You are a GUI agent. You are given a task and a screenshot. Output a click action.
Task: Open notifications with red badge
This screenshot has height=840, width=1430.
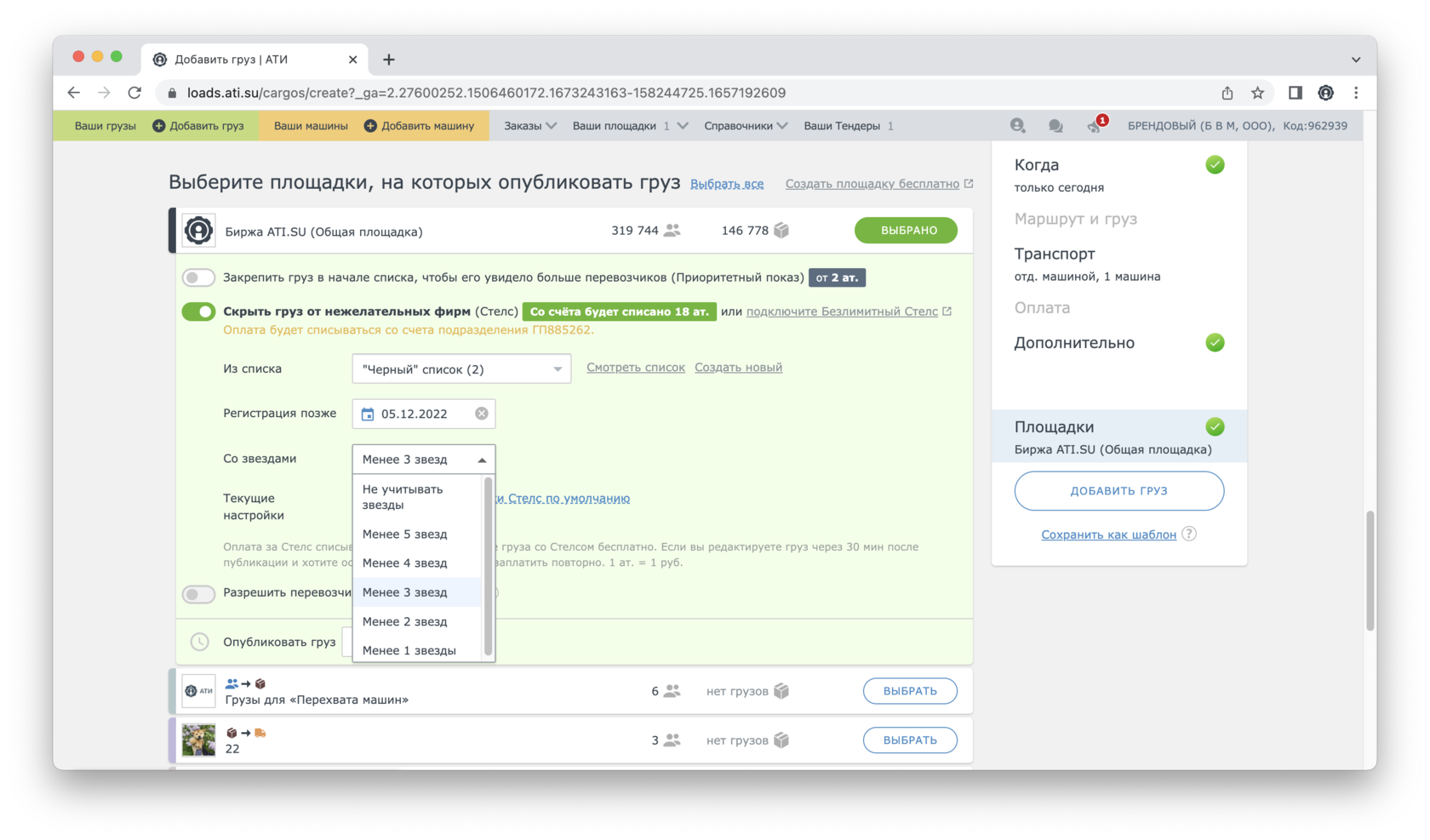(x=1095, y=125)
